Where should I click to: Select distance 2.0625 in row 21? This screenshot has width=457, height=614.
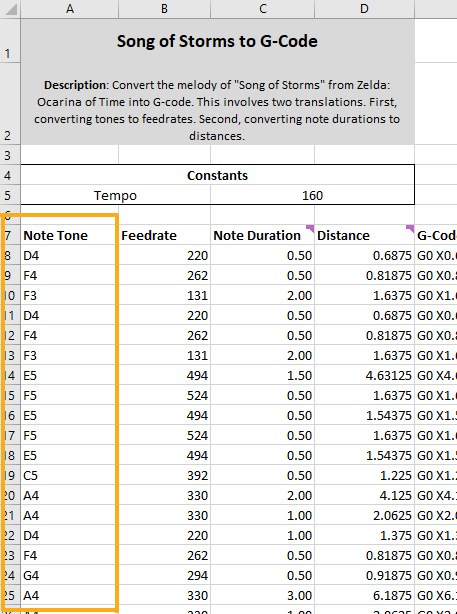pos(364,515)
